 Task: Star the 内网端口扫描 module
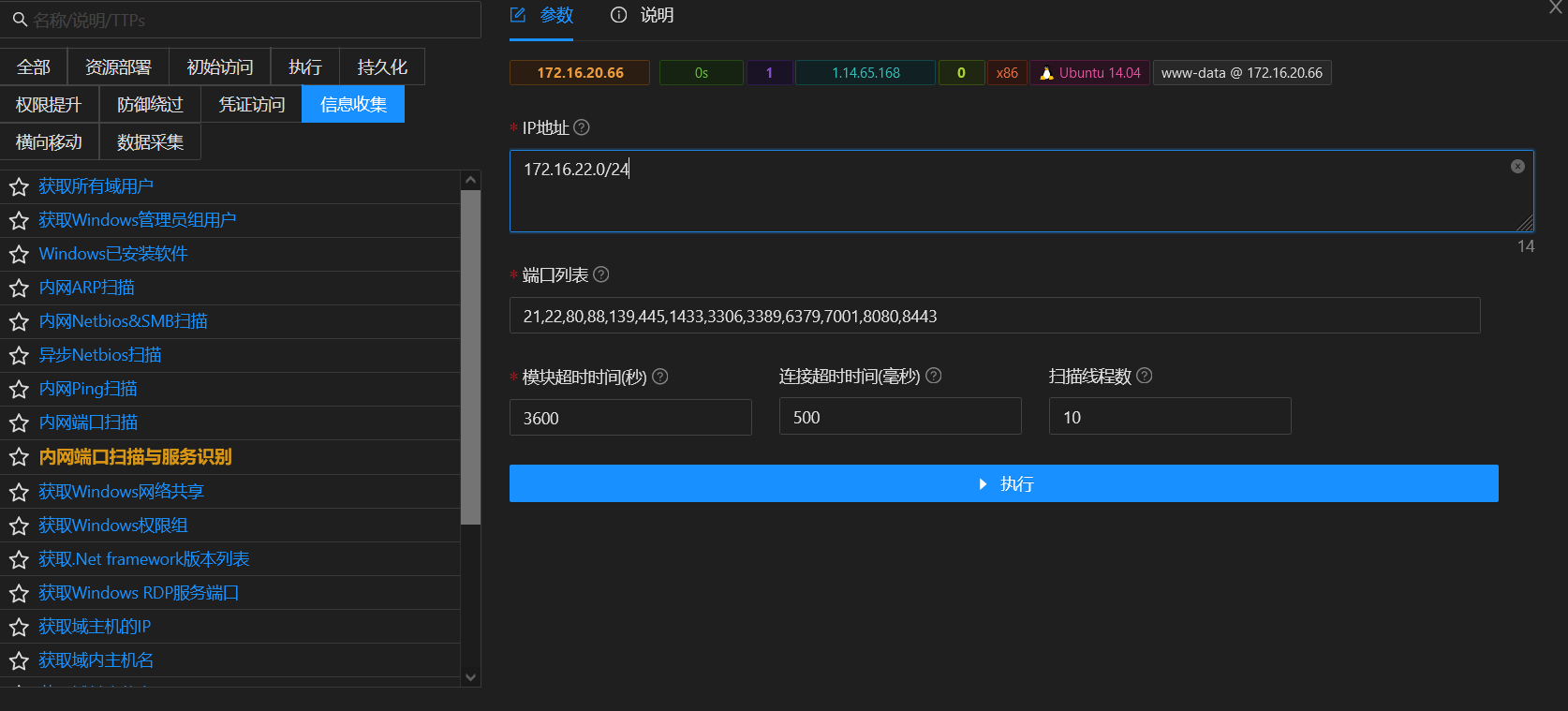(19, 423)
